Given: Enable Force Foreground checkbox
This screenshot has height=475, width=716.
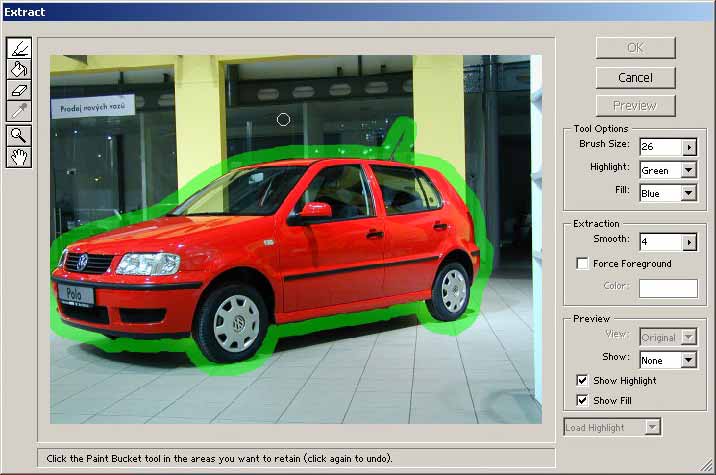Looking at the screenshot, I should coord(582,264).
